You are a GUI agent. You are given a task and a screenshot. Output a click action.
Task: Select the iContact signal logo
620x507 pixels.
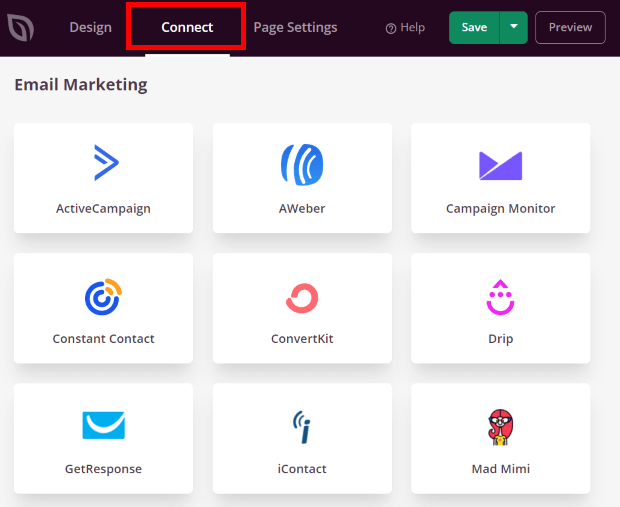tap(302, 427)
